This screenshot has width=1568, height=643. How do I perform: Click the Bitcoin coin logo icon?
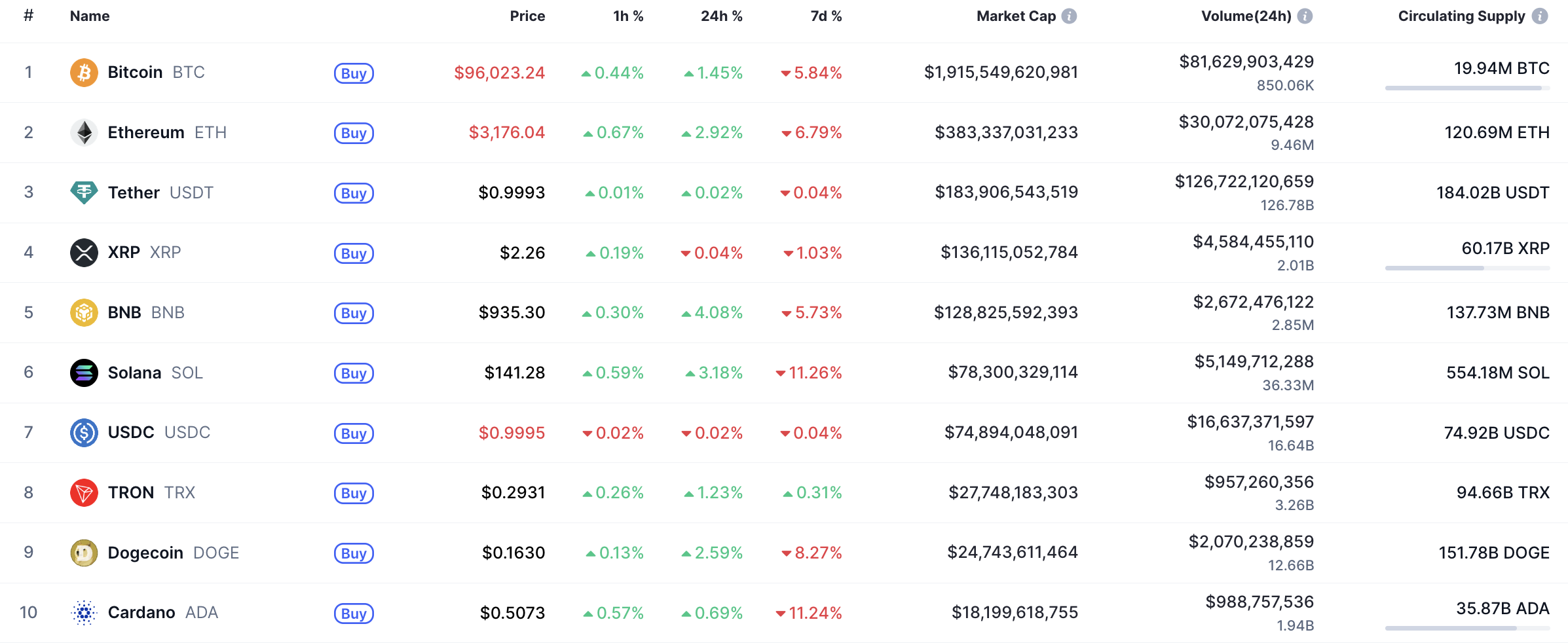tap(84, 72)
